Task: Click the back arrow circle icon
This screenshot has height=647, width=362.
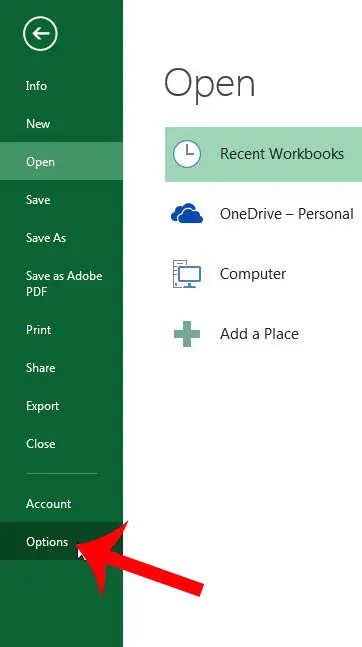Action: (40, 33)
